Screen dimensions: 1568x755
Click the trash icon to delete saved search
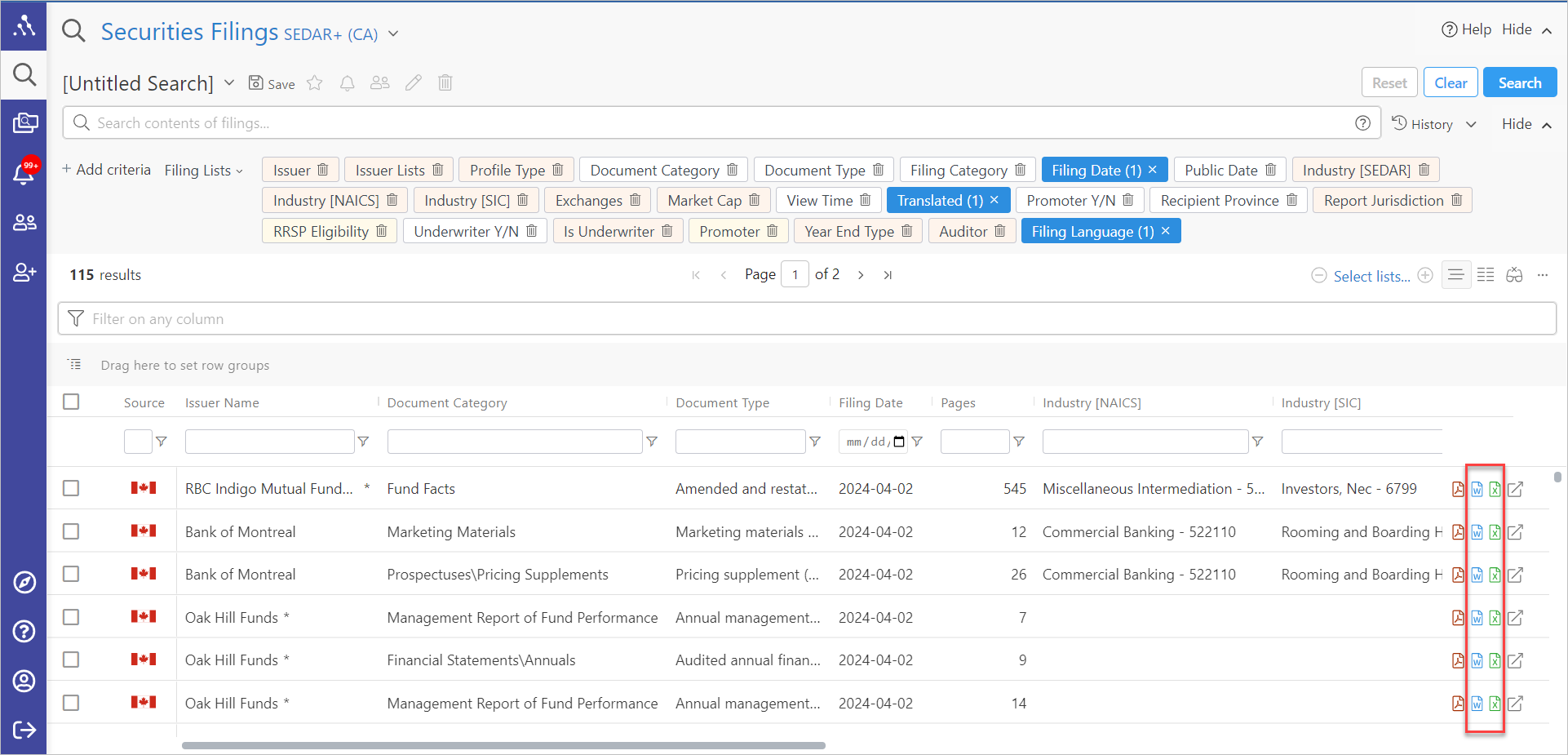445,82
